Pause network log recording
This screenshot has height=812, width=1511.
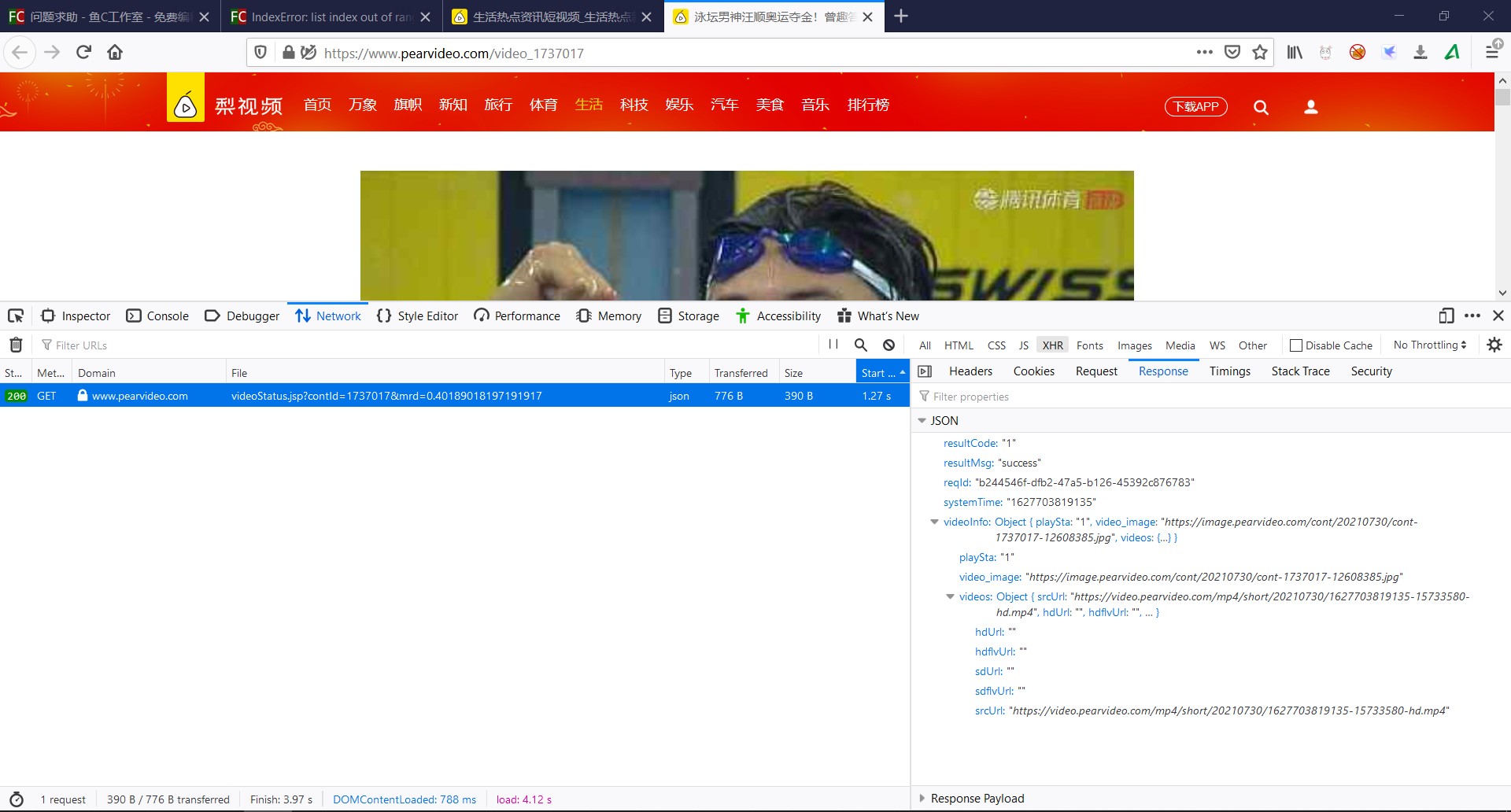click(833, 345)
